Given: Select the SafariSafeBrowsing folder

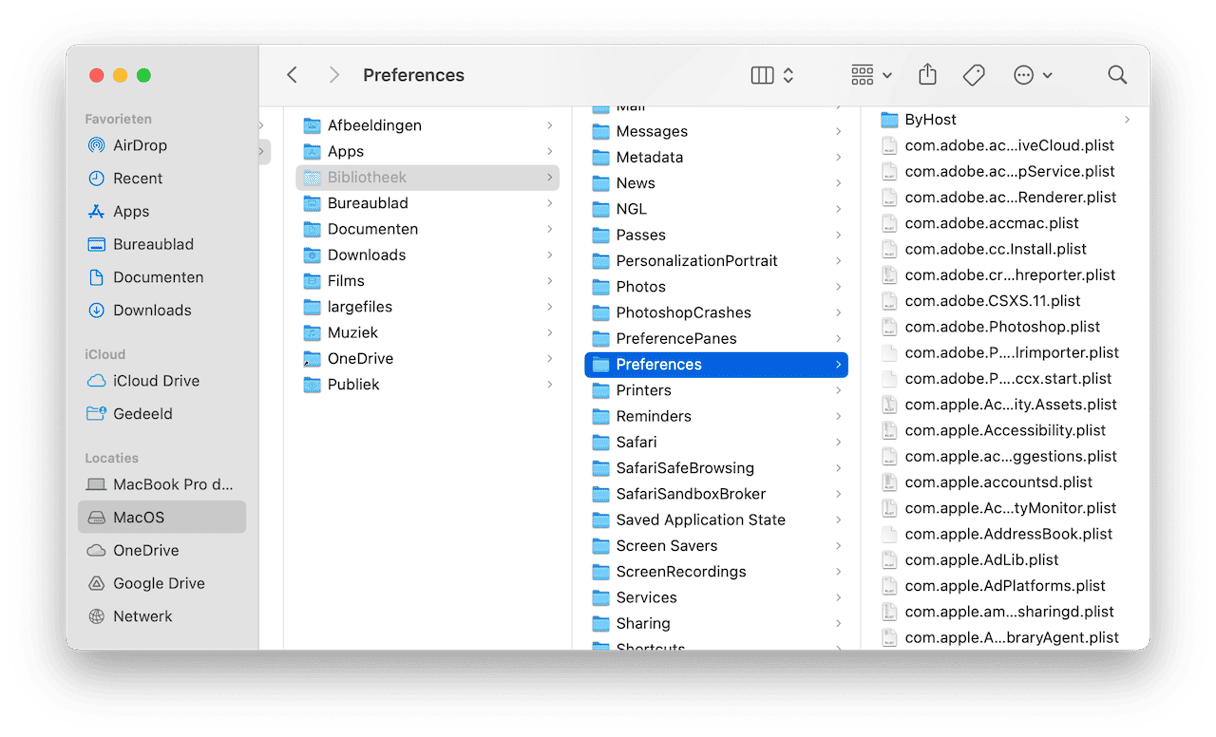Looking at the screenshot, I should (x=716, y=469).
